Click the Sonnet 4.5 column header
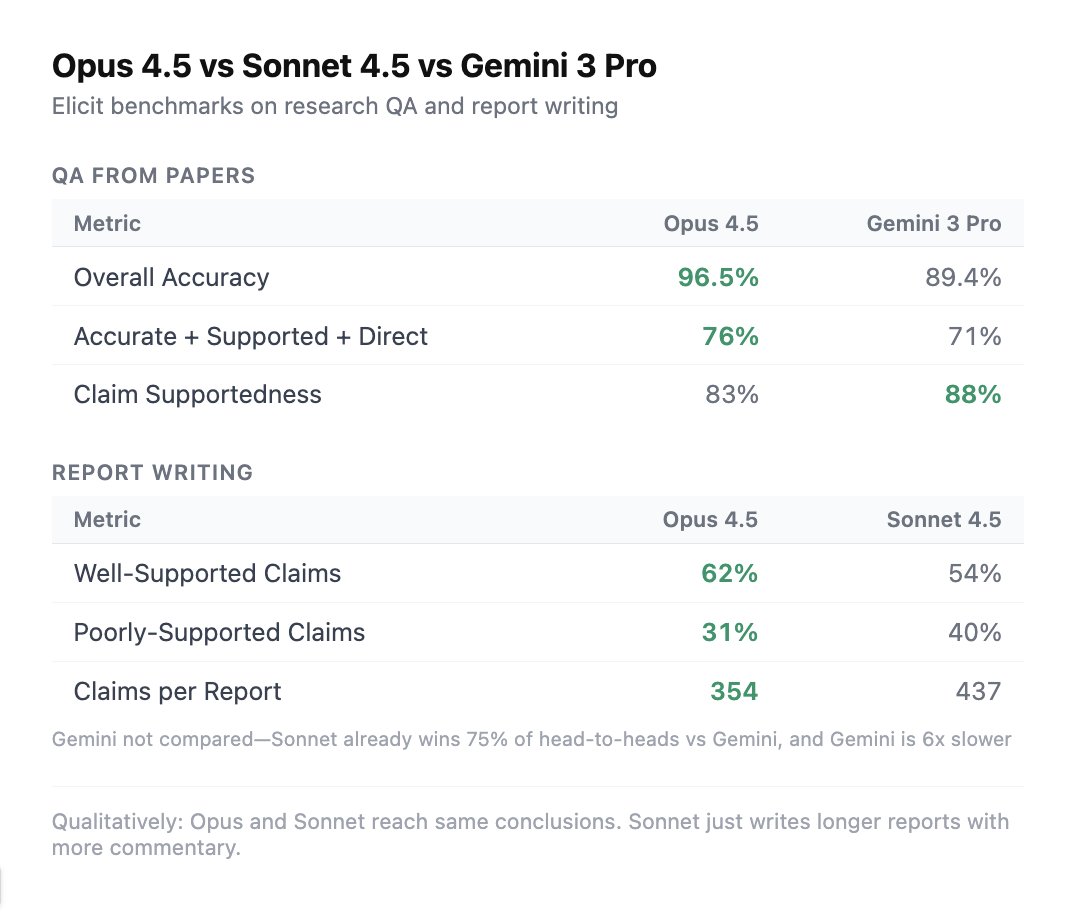 [x=943, y=520]
